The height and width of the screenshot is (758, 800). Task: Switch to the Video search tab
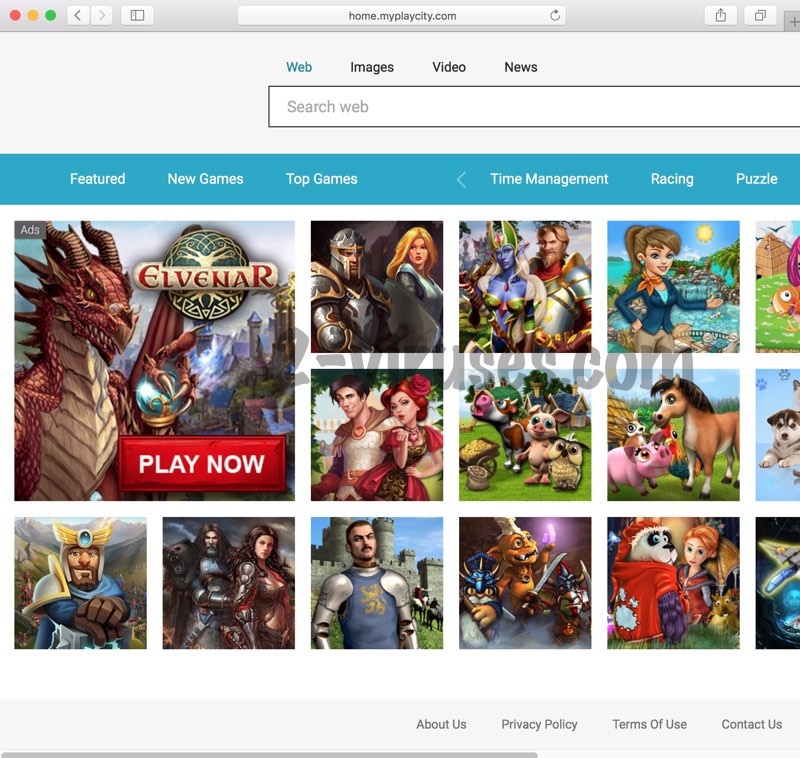[448, 67]
